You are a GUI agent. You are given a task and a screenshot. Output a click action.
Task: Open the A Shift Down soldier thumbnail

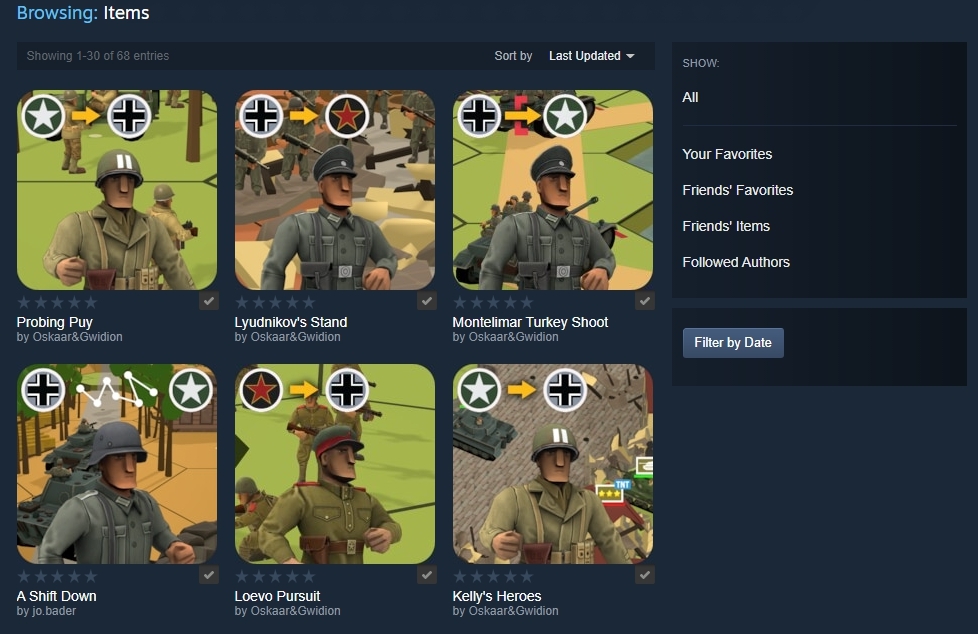pyautogui.click(x=117, y=464)
